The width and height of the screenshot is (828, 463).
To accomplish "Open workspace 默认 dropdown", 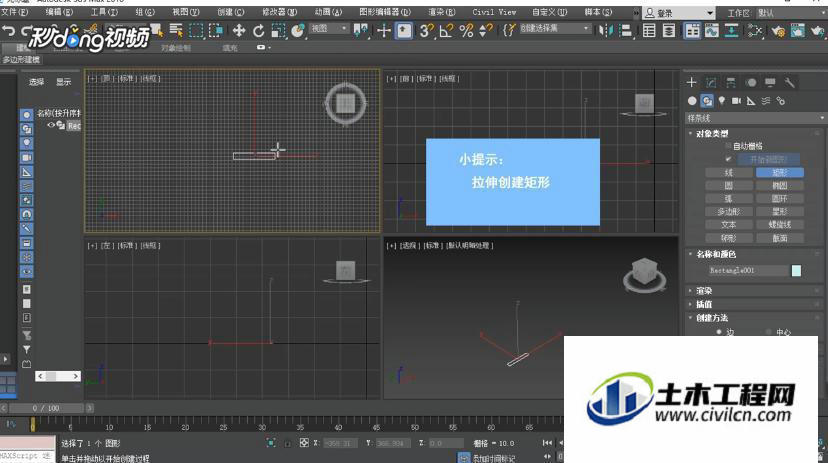I will click(791, 13).
